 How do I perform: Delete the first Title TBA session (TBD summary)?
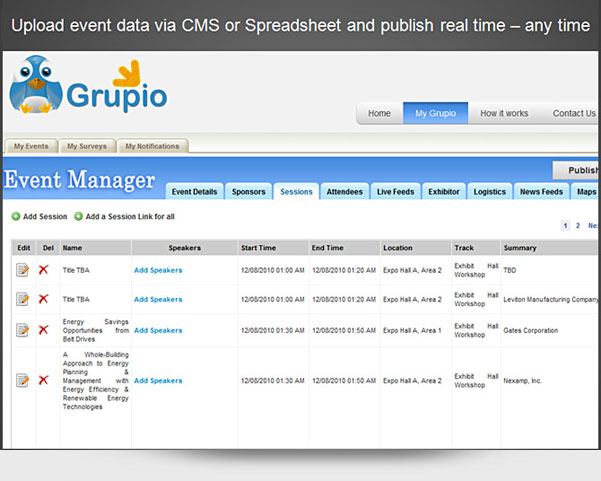[x=43, y=270]
